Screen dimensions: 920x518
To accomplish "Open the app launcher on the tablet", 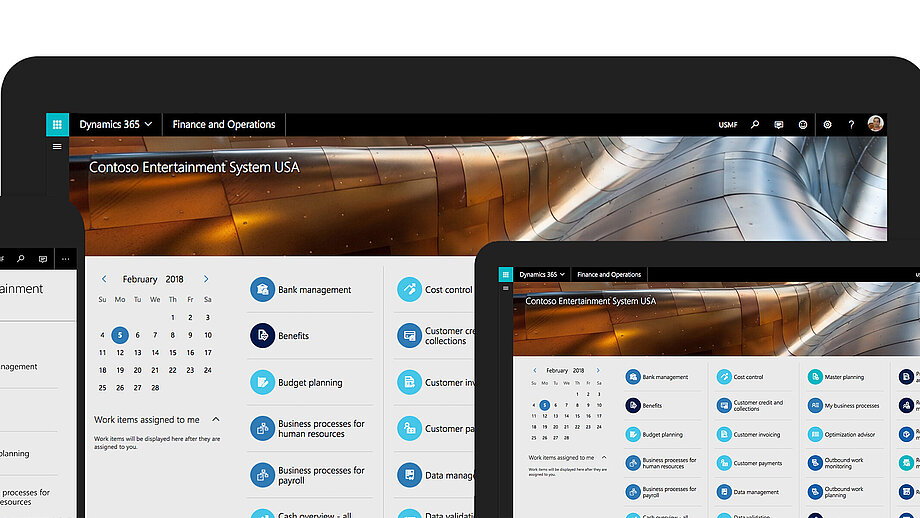I will point(506,274).
